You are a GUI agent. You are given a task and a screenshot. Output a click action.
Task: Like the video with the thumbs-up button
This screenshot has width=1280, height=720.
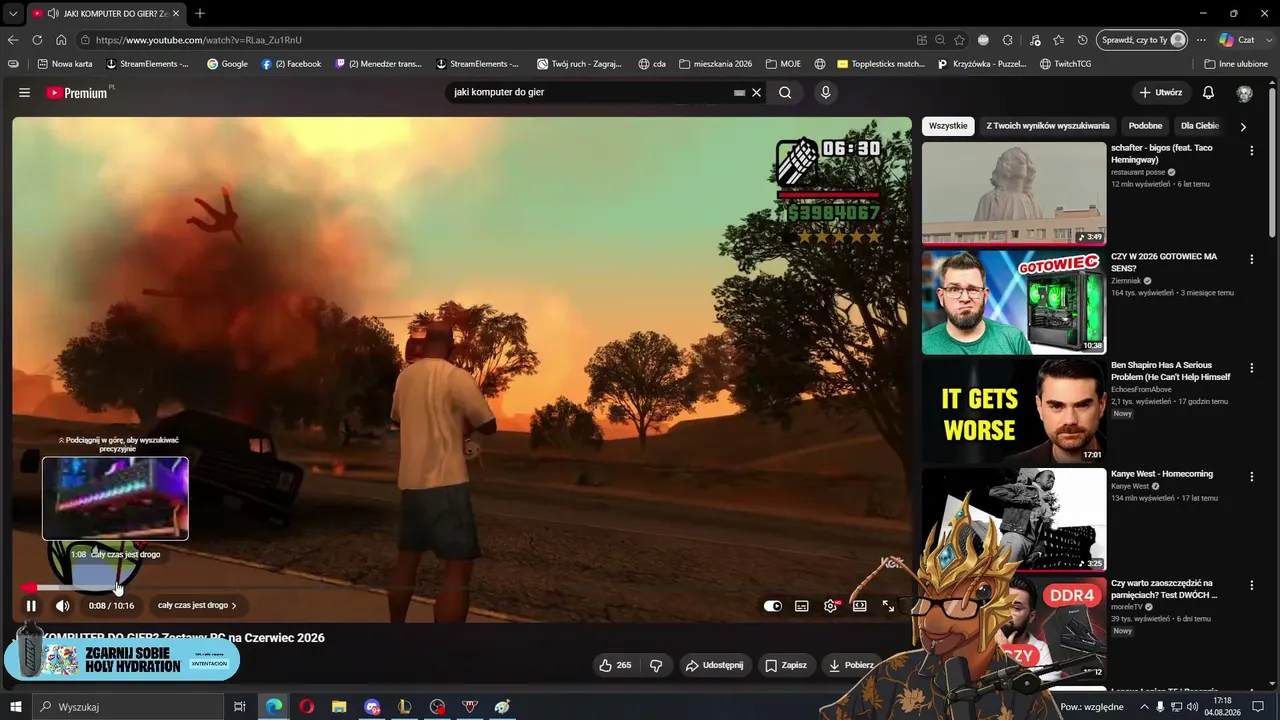[615, 665]
